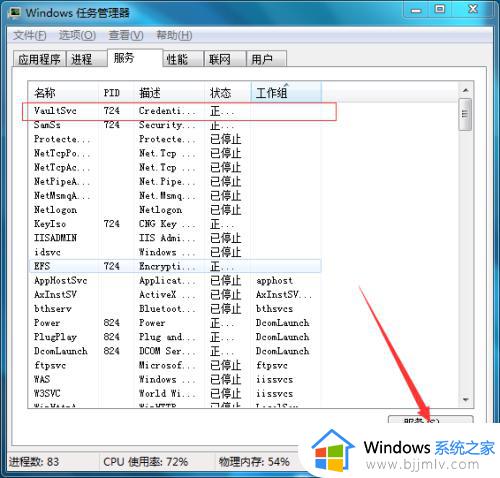
Task: Select the NetMsmqA... service row
Action: (x=175, y=196)
